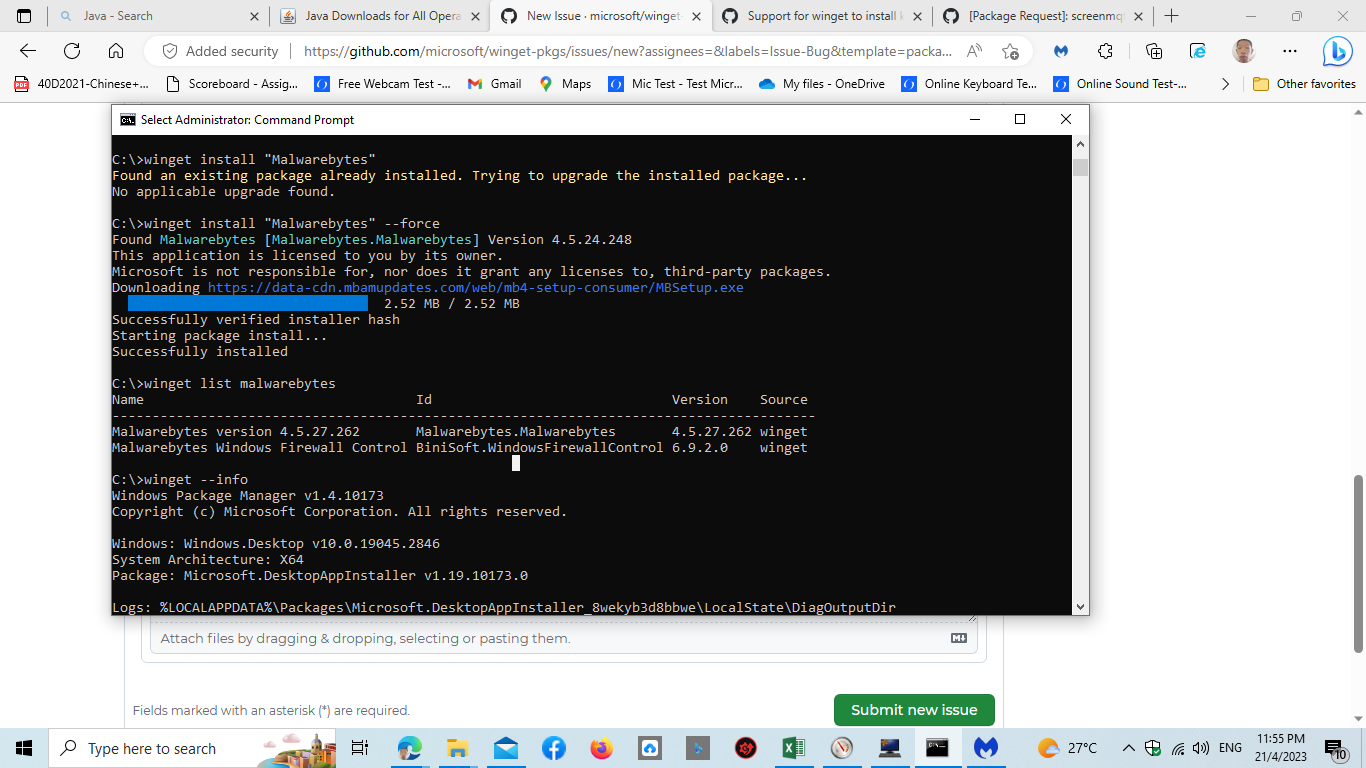
Task: Click the download progress bar in console
Action: (x=248, y=304)
